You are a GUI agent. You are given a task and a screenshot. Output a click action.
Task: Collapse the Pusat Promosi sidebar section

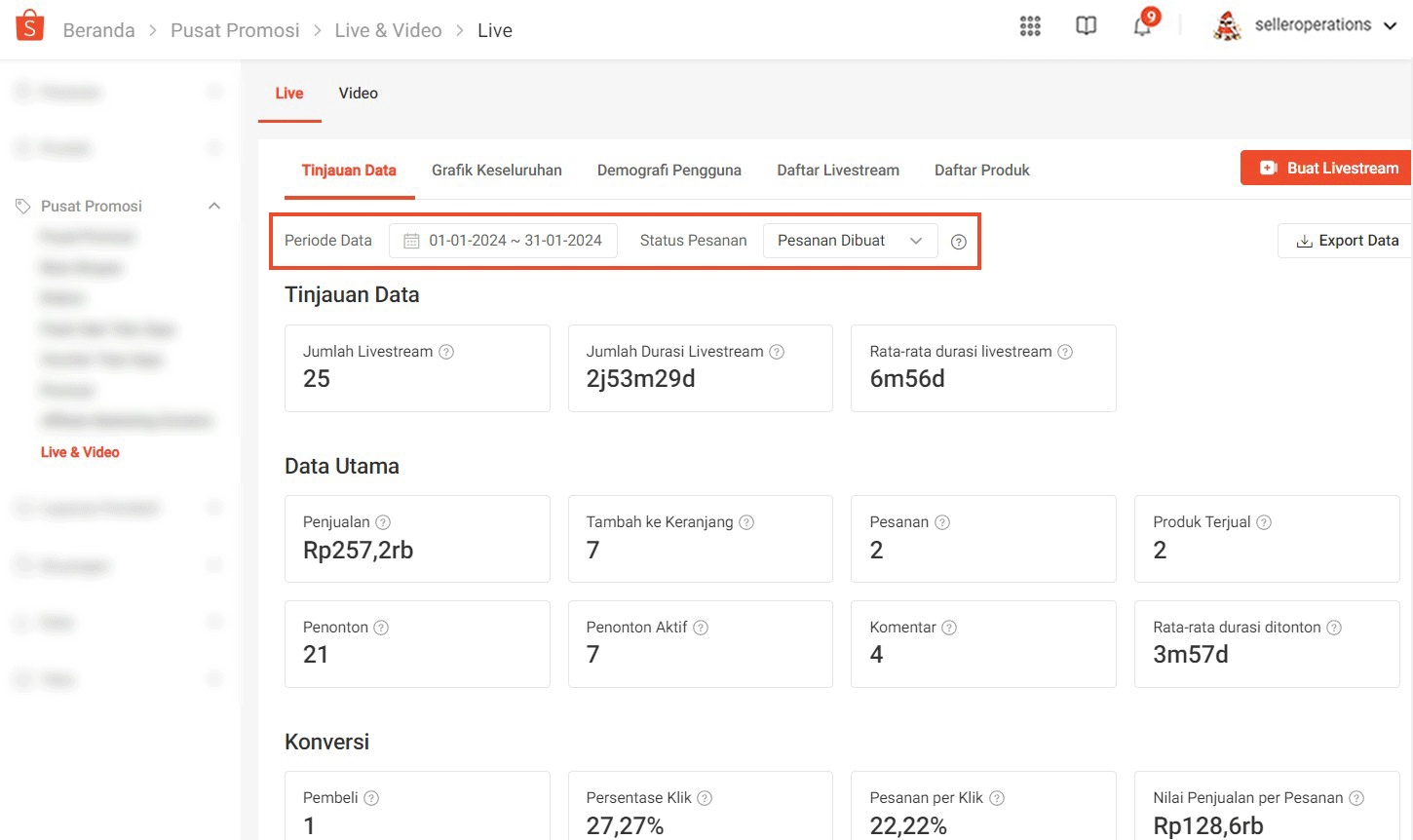[214, 206]
